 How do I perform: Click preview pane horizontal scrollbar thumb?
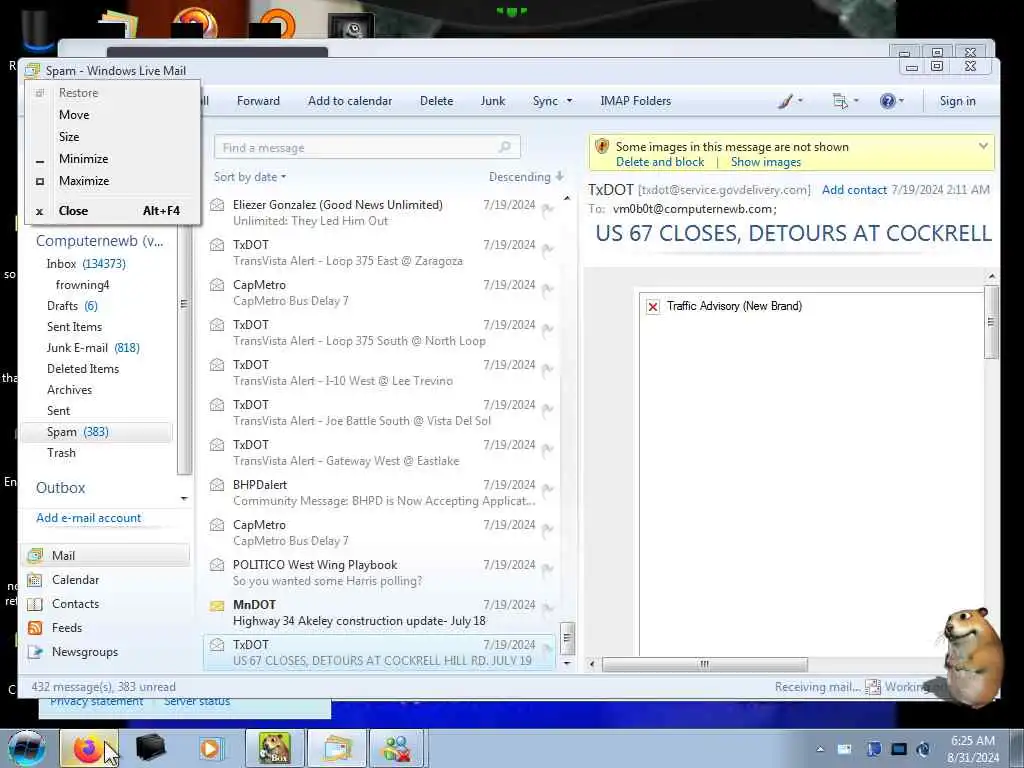point(705,664)
